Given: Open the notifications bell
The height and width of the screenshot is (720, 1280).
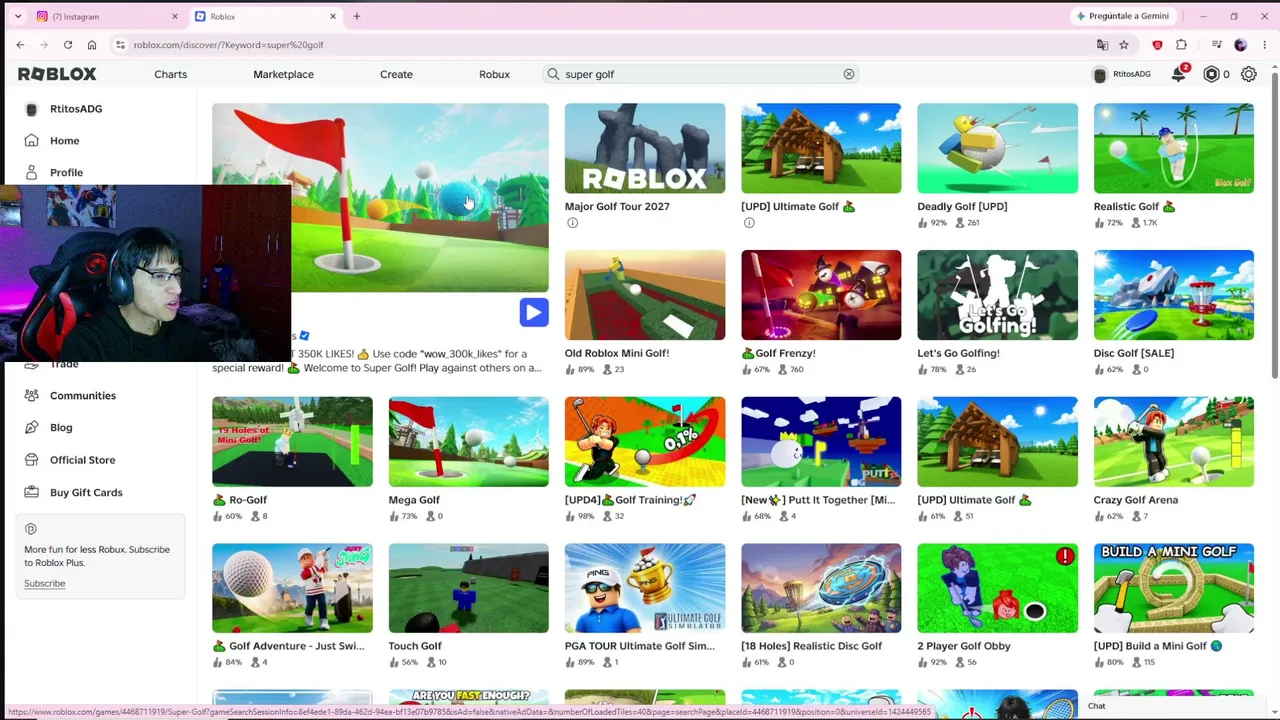Looking at the screenshot, I should [1179, 74].
